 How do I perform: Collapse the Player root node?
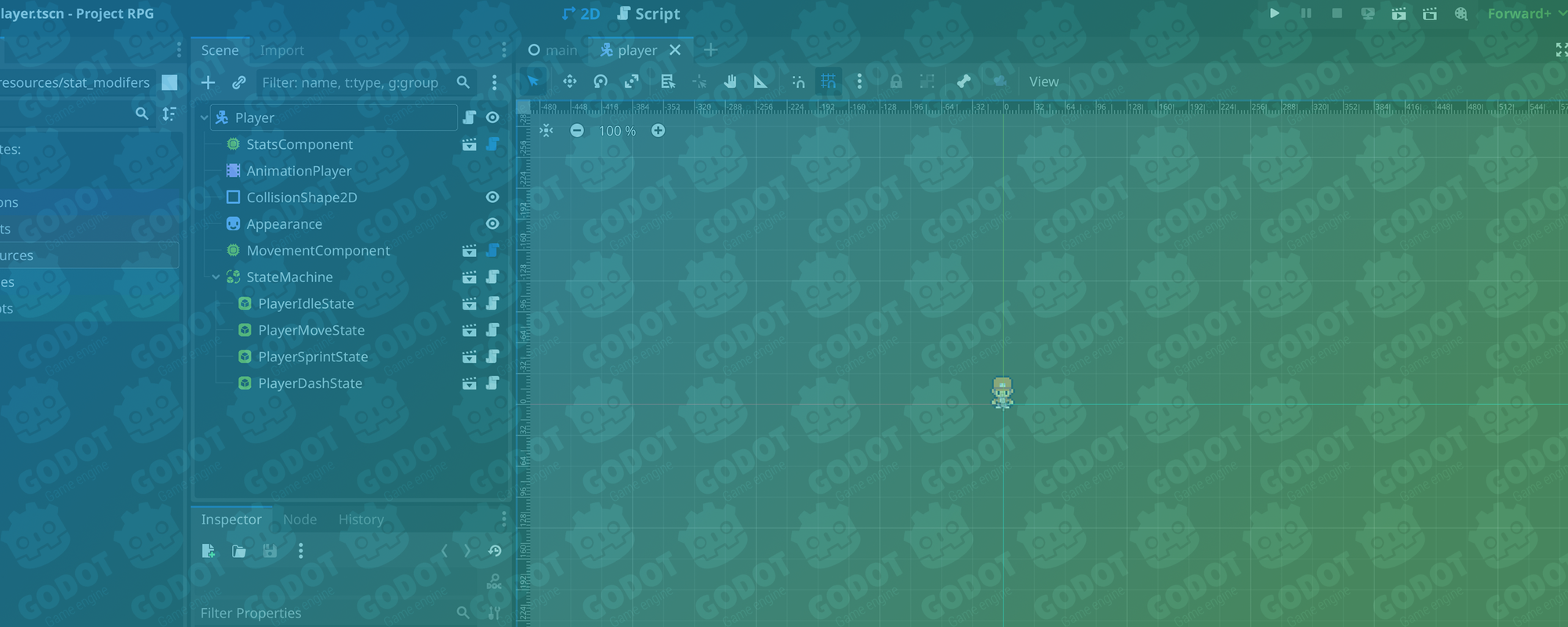[205, 118]
